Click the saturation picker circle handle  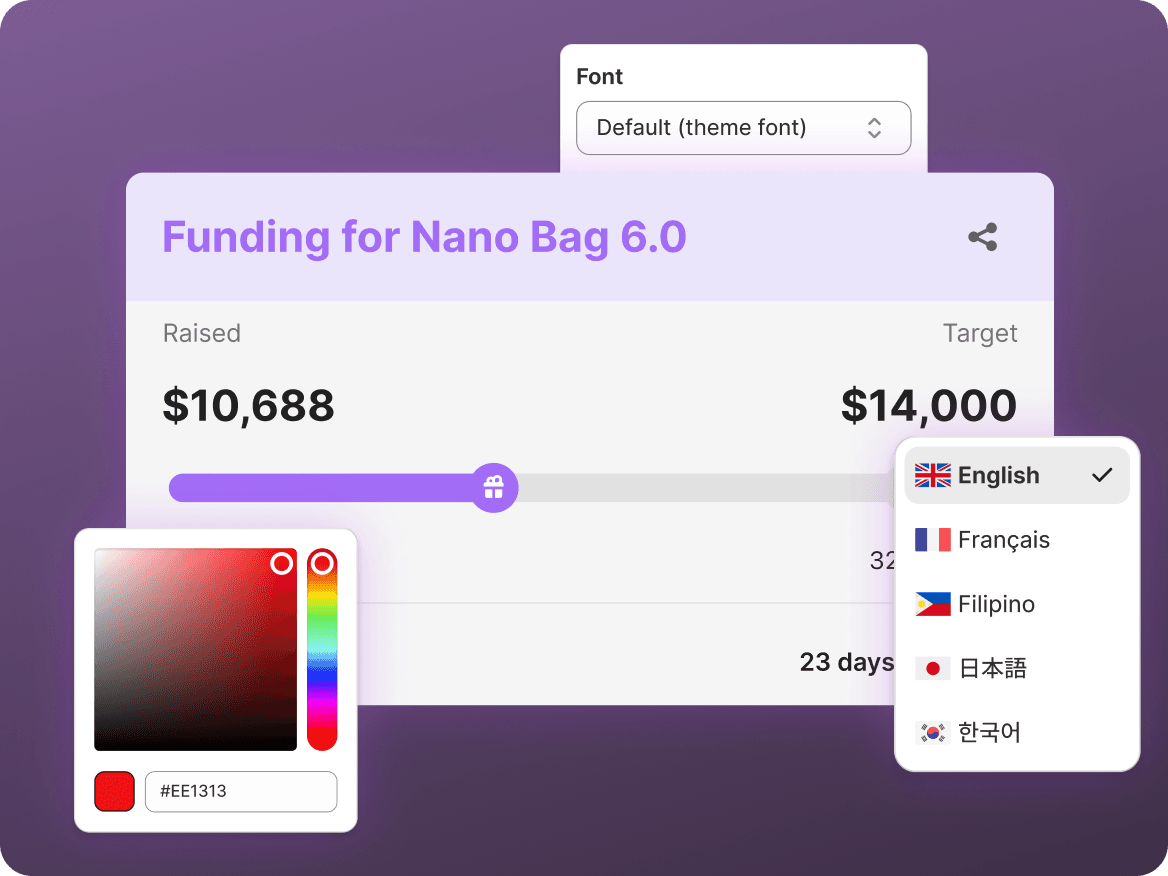pos(282,564)
